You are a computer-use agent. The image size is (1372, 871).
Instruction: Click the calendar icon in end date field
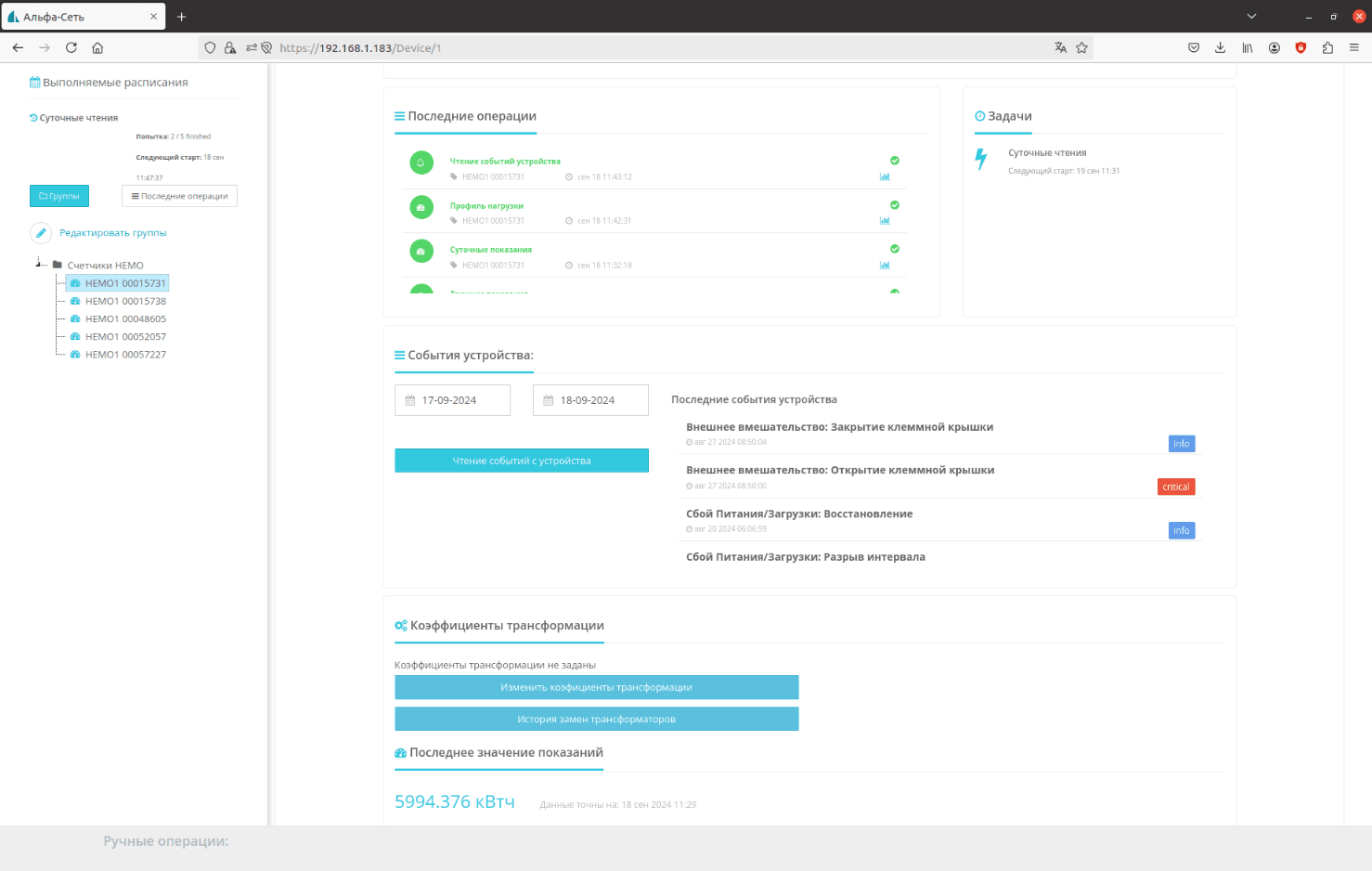549,400
